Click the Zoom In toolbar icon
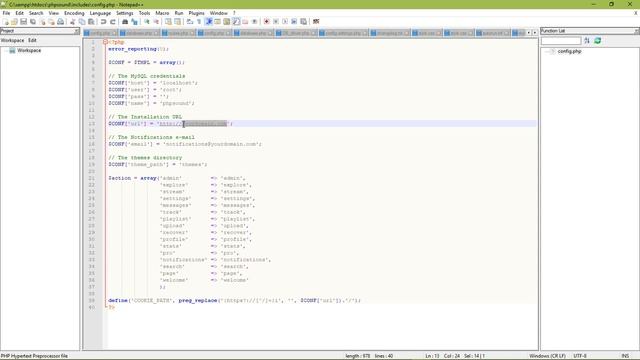The image size is (640, 360). point(147,22)
